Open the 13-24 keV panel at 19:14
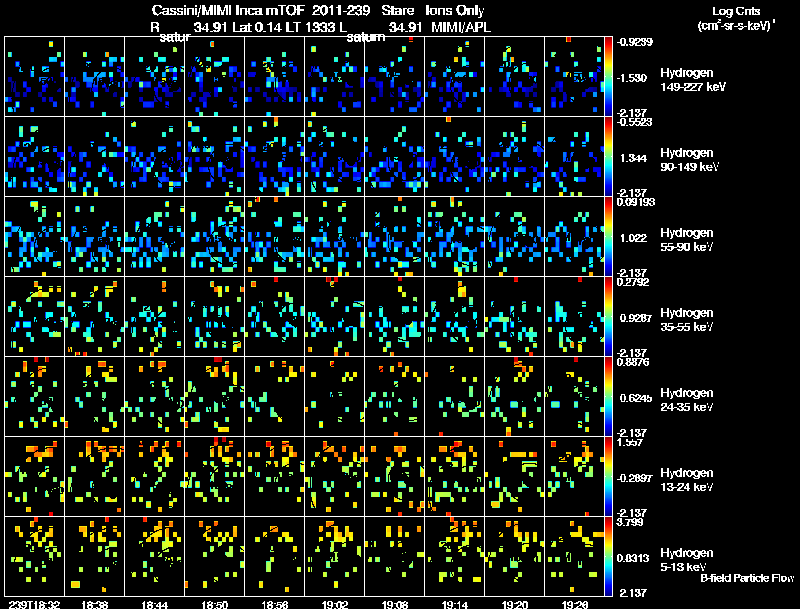The image size is (800, 609). (455, 476)
